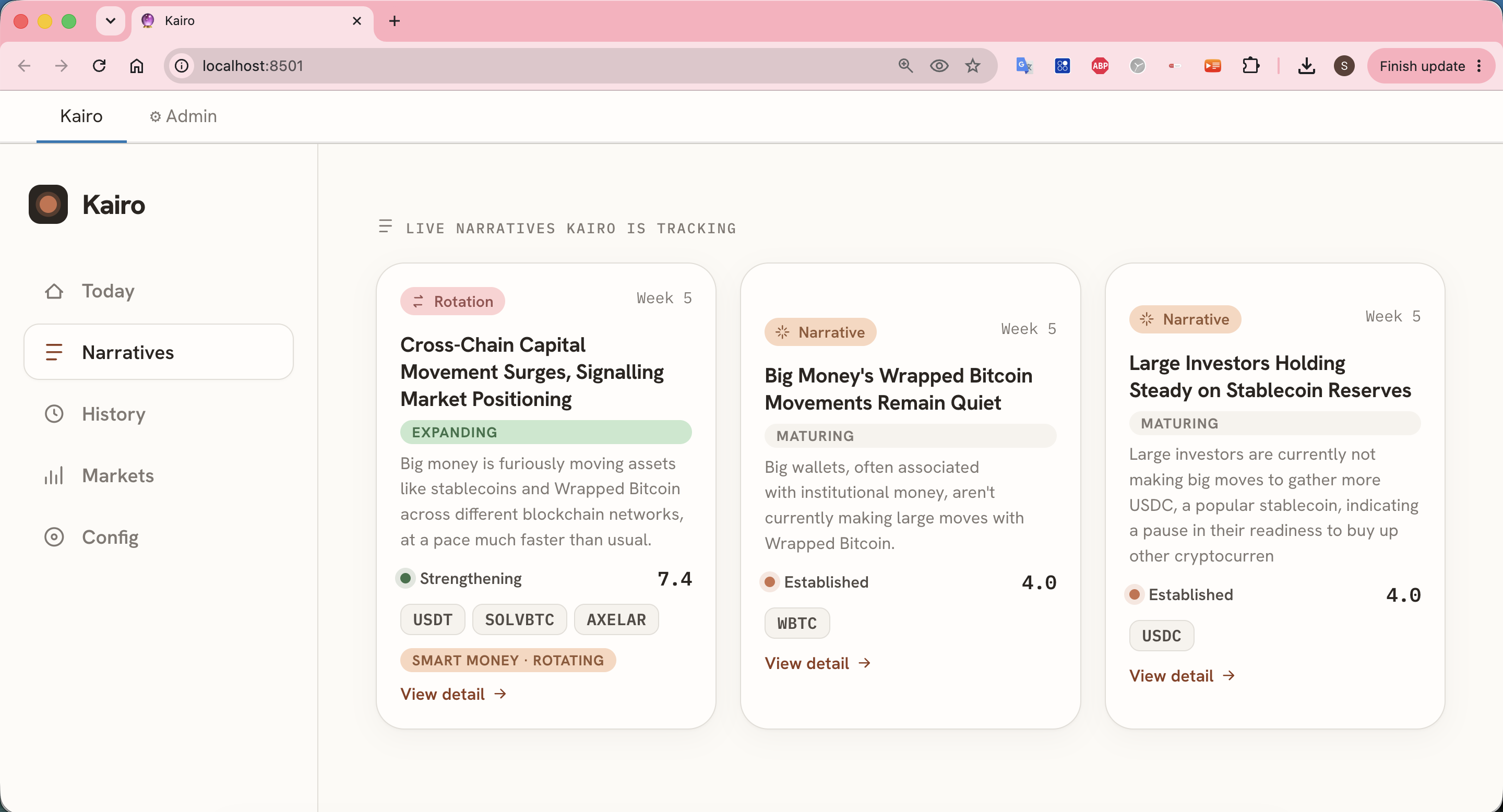Image resolution: width=1503 pixels, height=812 pixels.
Task: Go to Markets in the sidebar
Action: point(158,475)
